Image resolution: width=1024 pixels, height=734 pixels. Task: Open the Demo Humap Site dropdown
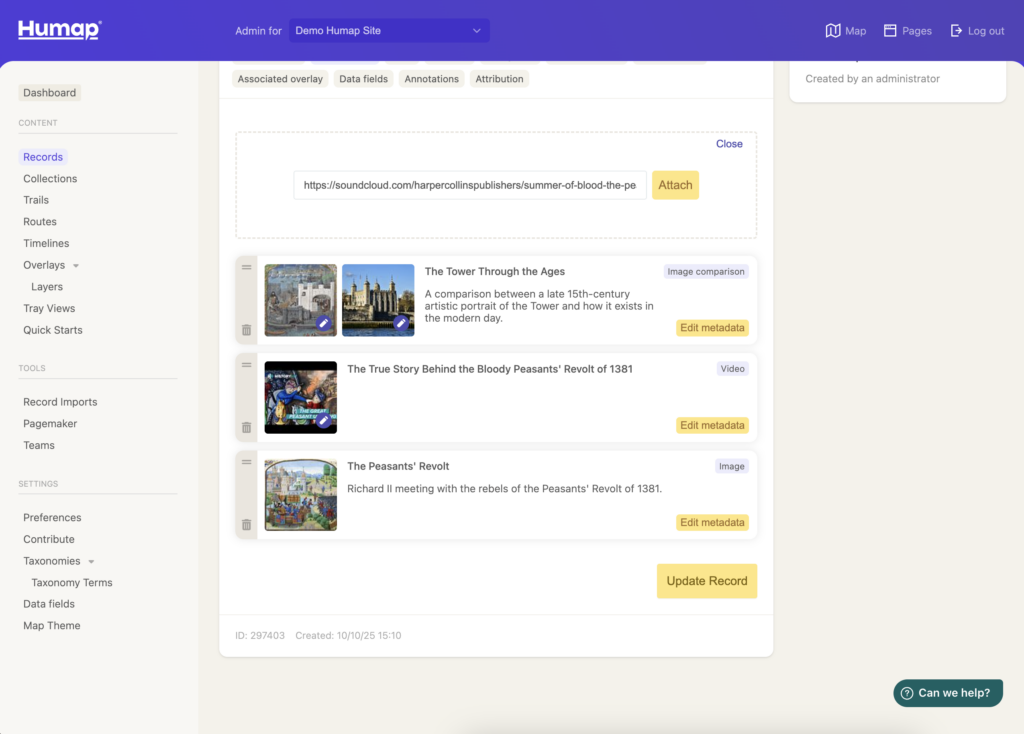click(389, 31)
